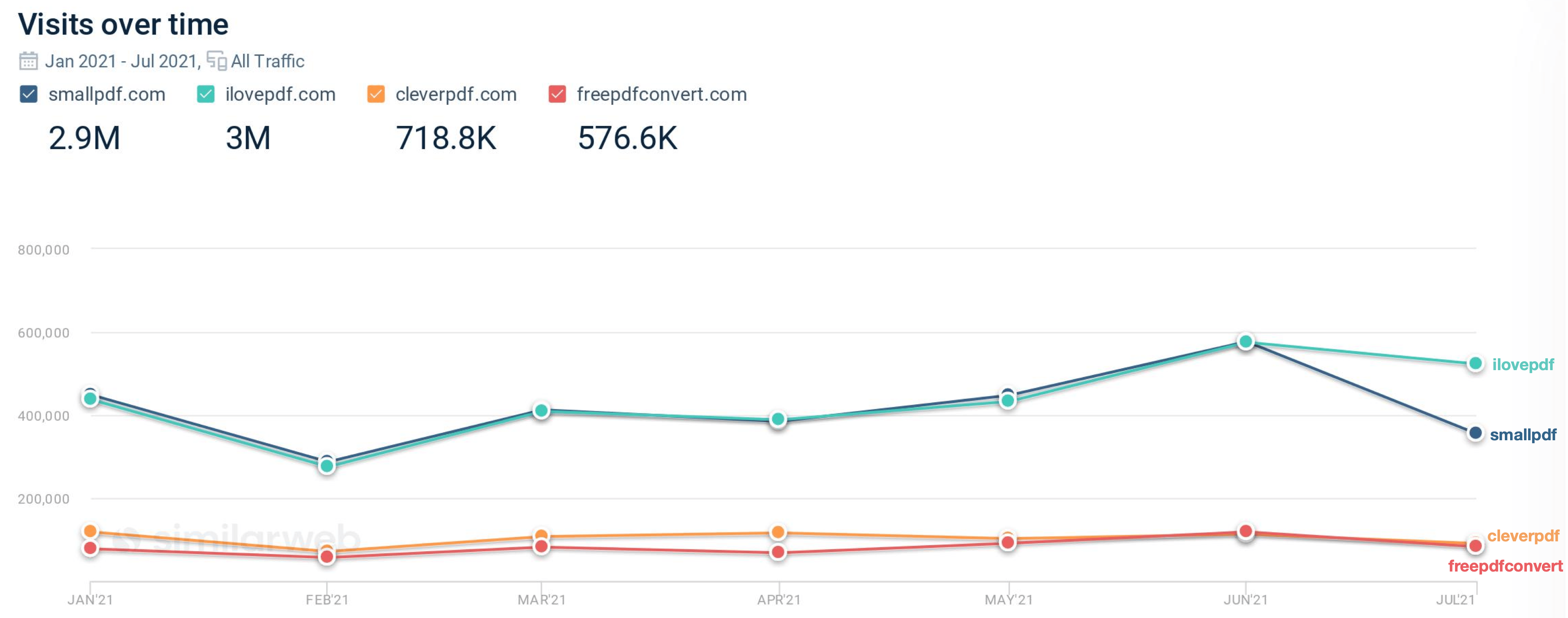Uncheck the smallpdf.com checkbox

click(29, 95)
